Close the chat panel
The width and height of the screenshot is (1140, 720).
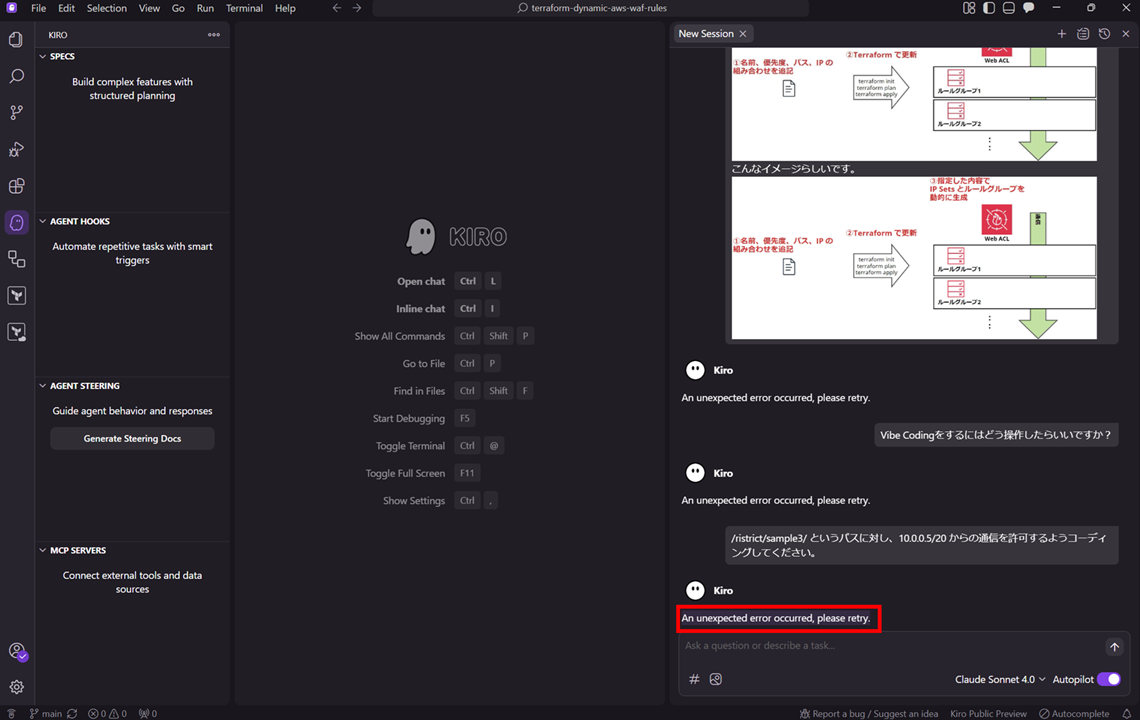click(x=1125, y=33)
